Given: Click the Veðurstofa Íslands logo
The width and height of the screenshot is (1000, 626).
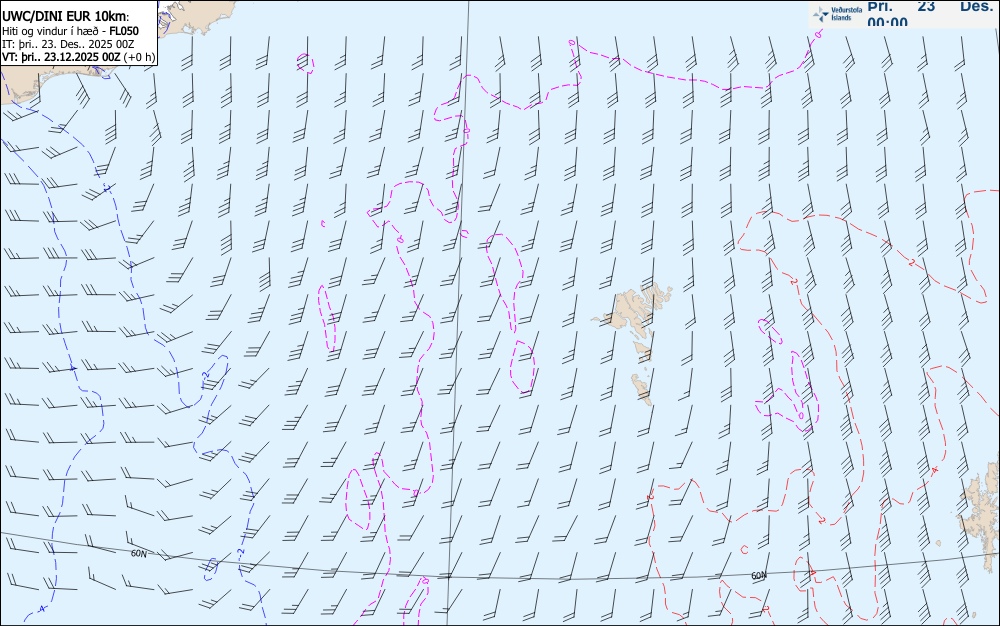Looking at the screenshot, I should coord(837,14).
